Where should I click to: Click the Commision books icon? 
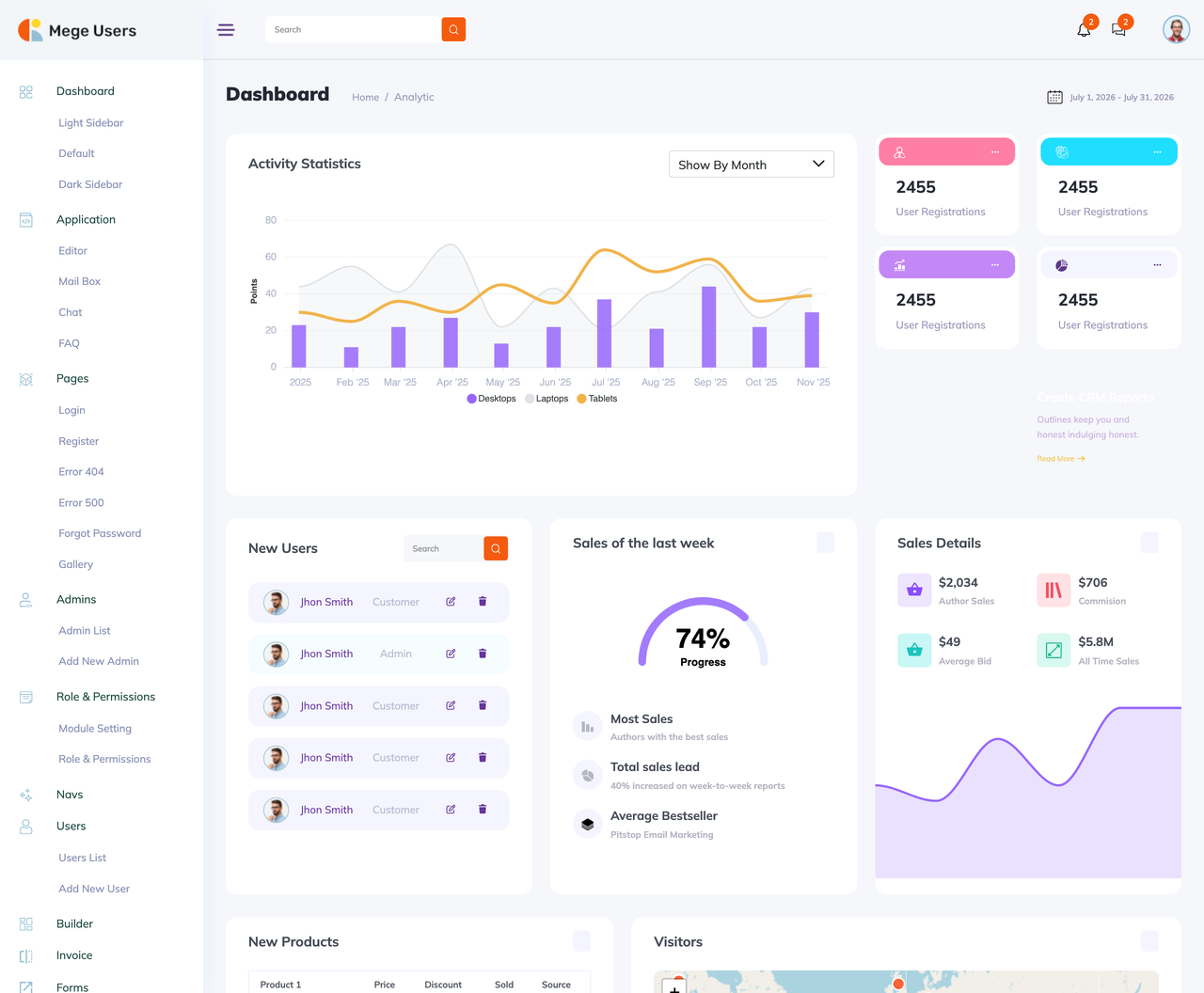tap(1053, 591)
